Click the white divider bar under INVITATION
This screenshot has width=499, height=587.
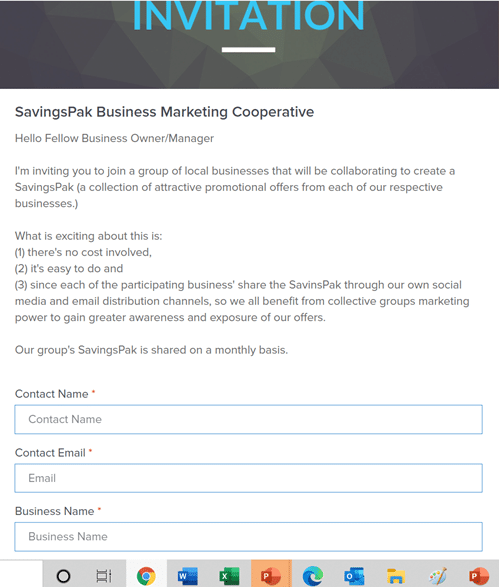249,50
